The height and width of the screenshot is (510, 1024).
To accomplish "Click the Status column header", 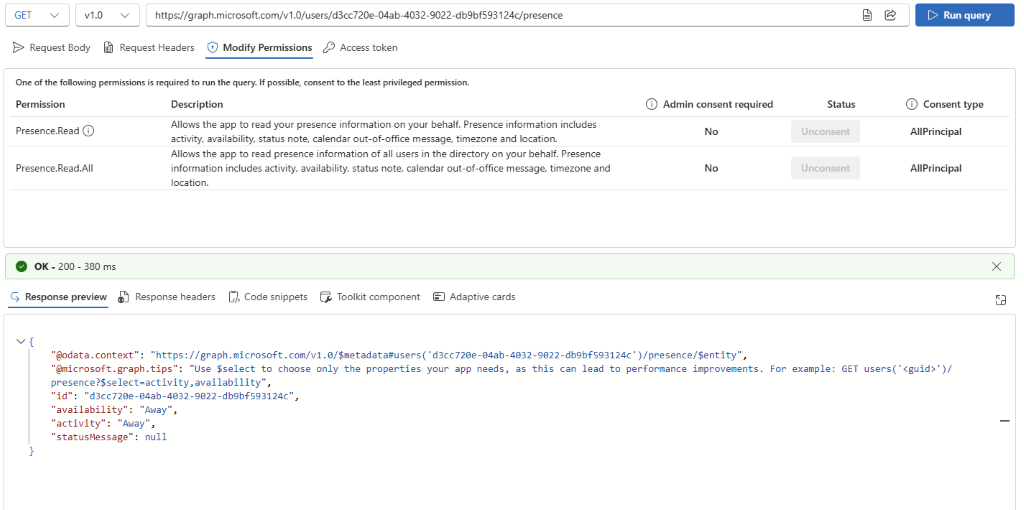I will coord(841,104).
